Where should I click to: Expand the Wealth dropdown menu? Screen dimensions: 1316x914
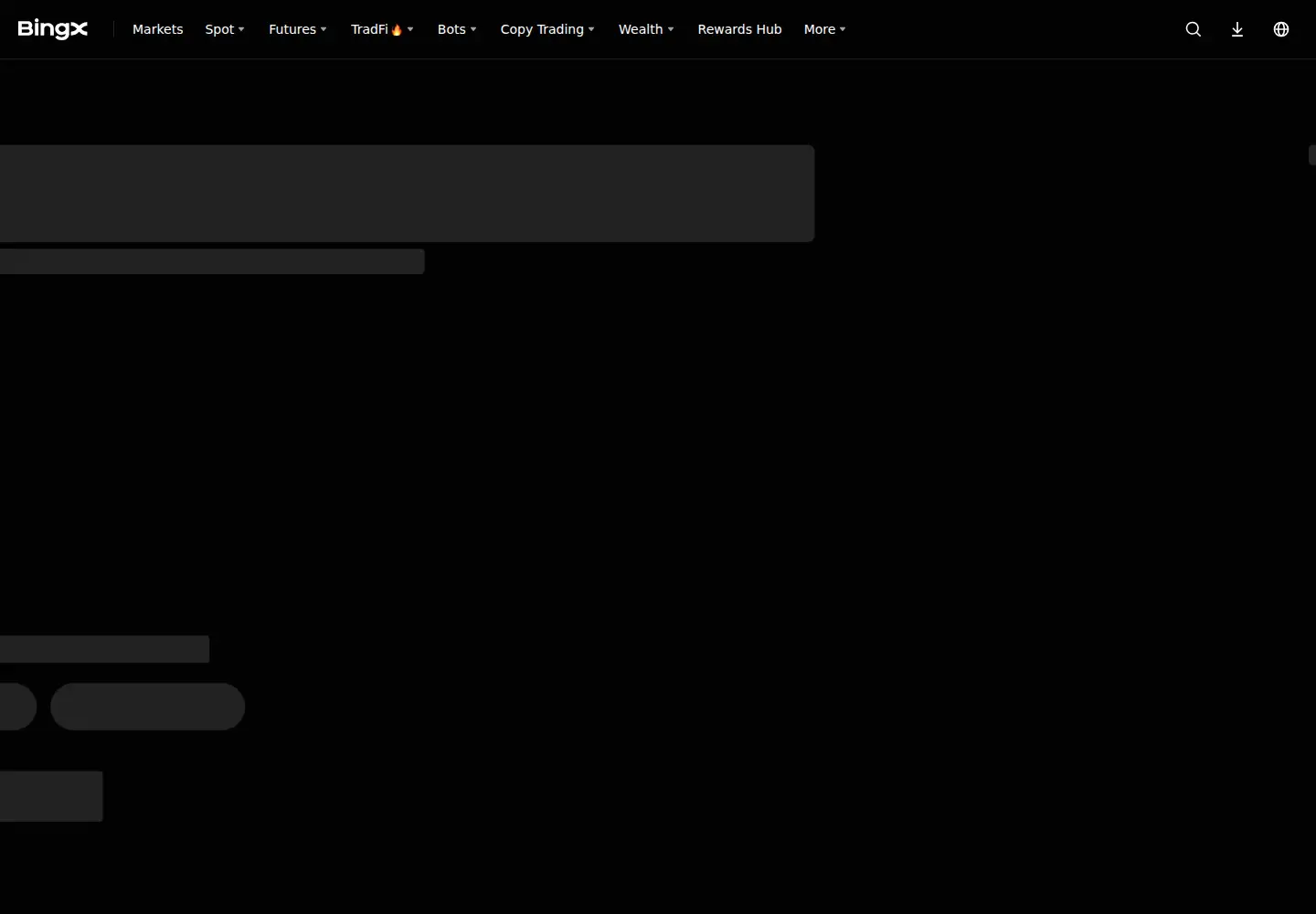click(x=646, y=29)
